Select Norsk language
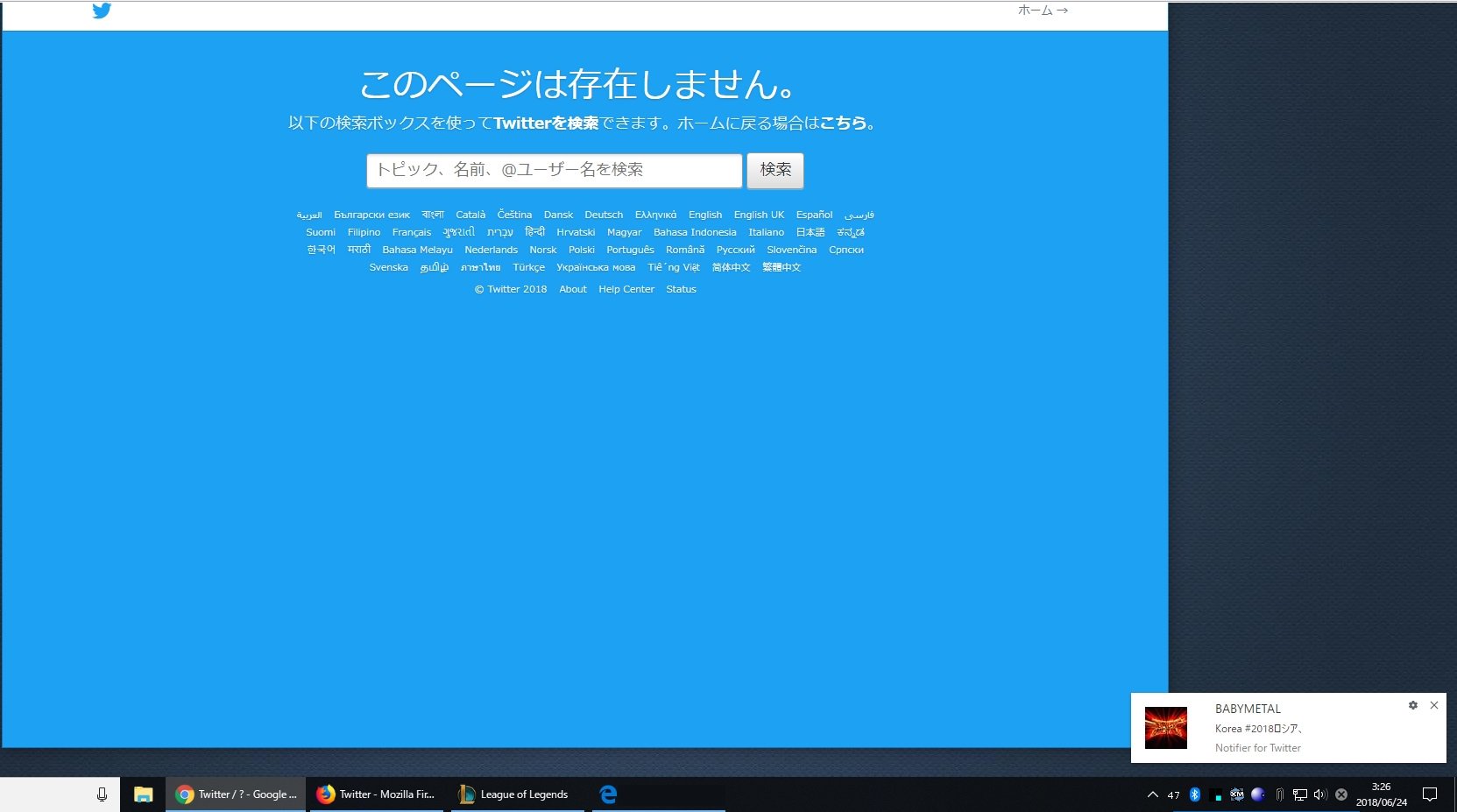1457x812 pixels. tap(542, 250)
